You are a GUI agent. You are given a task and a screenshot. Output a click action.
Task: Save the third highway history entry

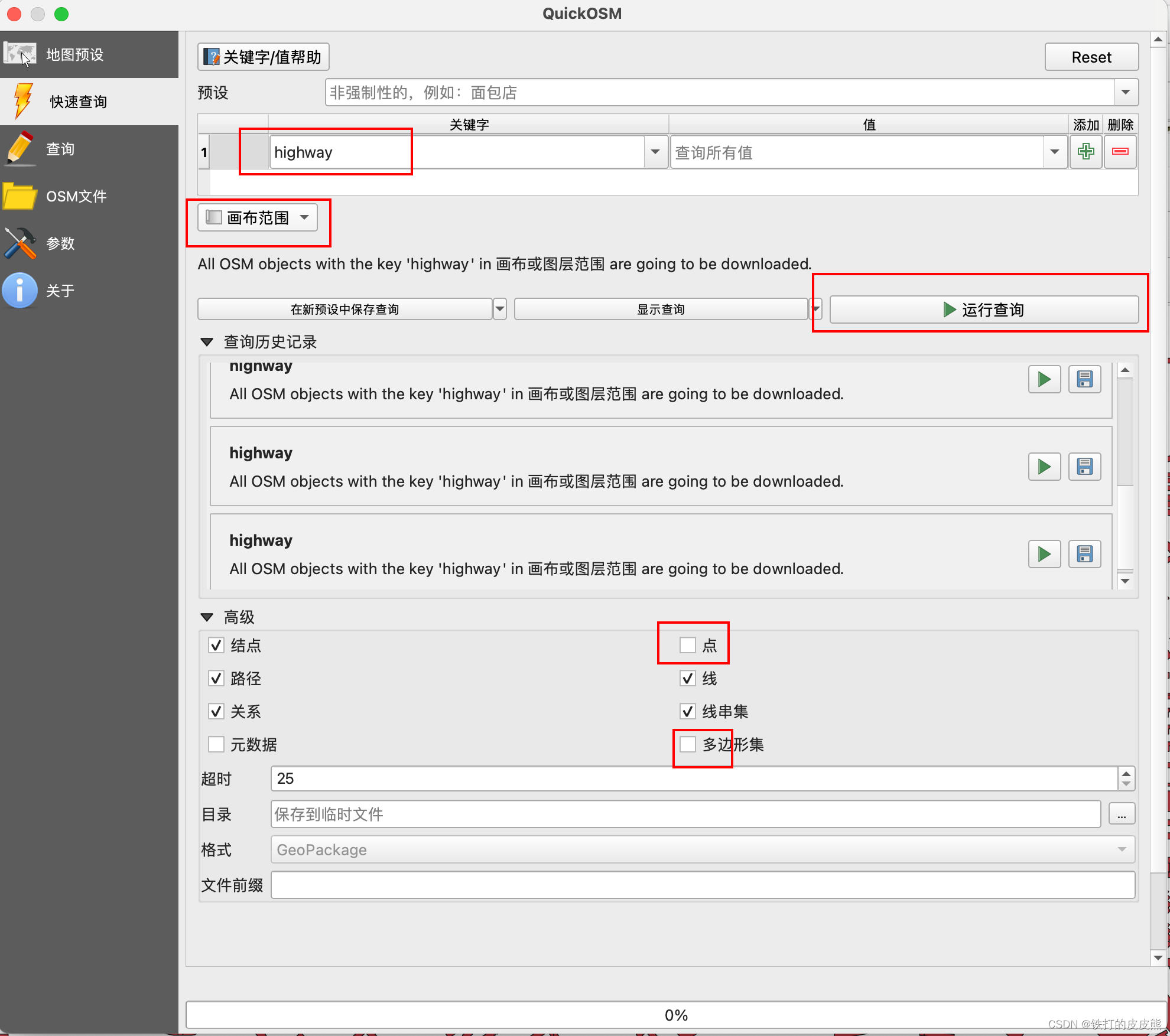(x=1084, y=554)
